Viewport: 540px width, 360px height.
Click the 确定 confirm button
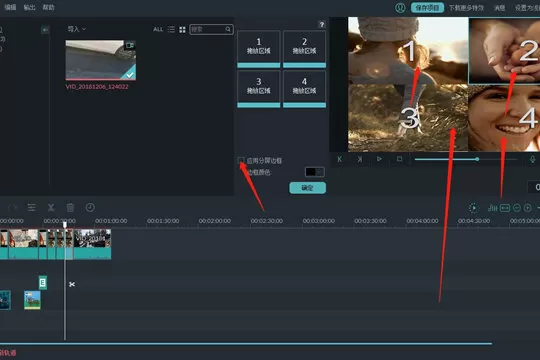[308, 188]
